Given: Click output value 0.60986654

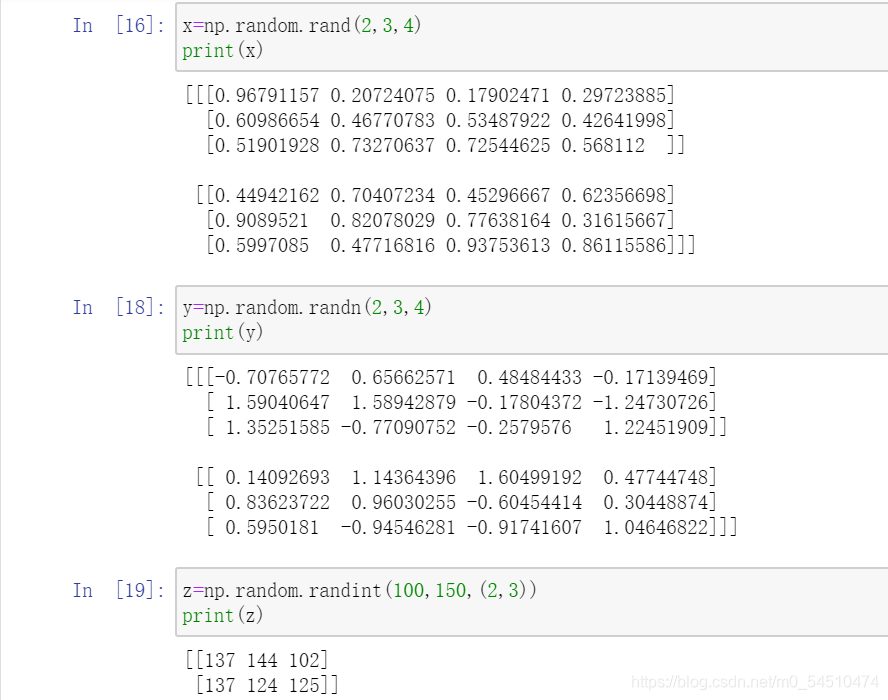Looking at the screenshot, I should 267,120.
